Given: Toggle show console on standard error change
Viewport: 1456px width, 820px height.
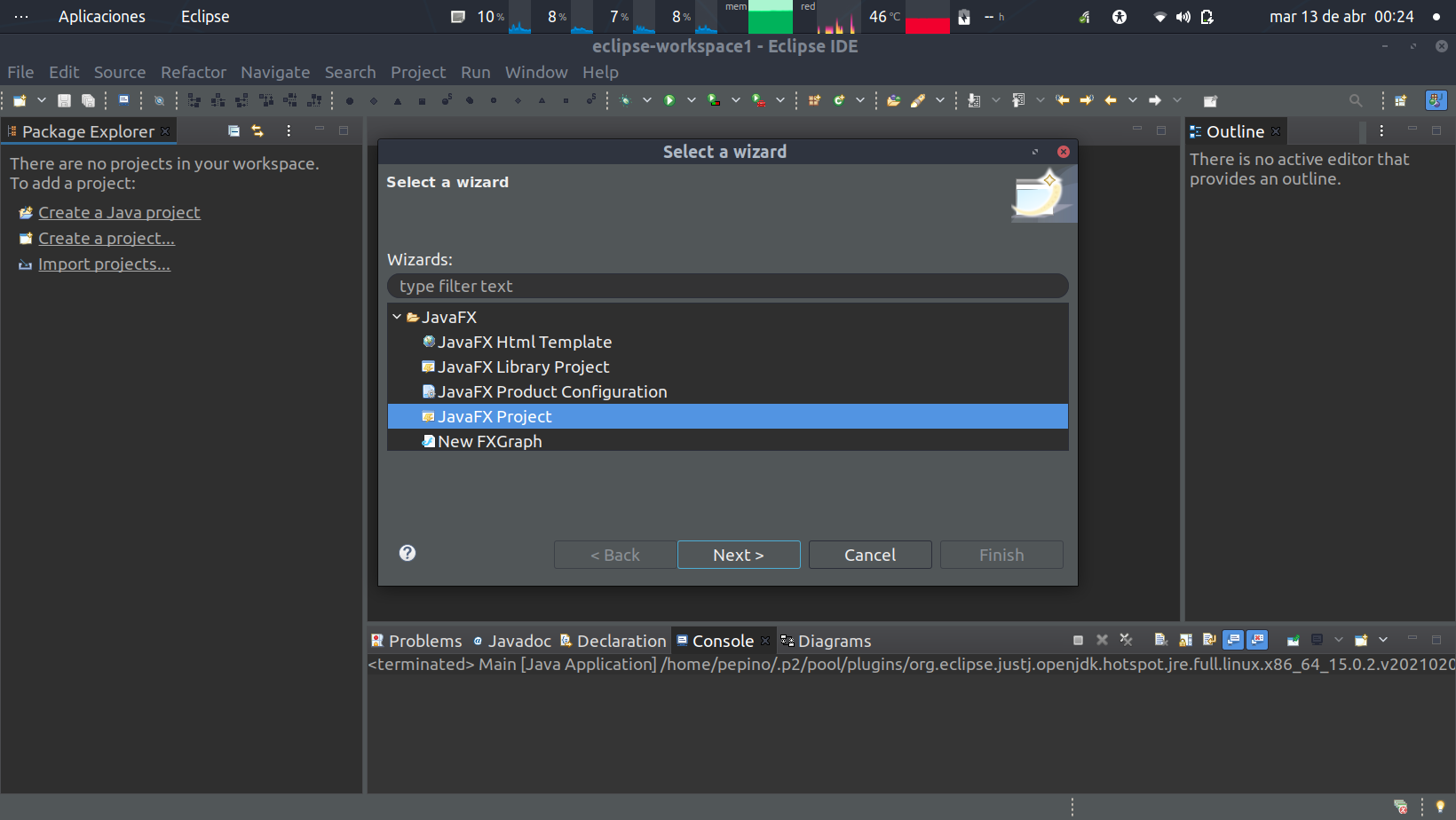Looking at the screenshot, I should (x=1257, y=641).
